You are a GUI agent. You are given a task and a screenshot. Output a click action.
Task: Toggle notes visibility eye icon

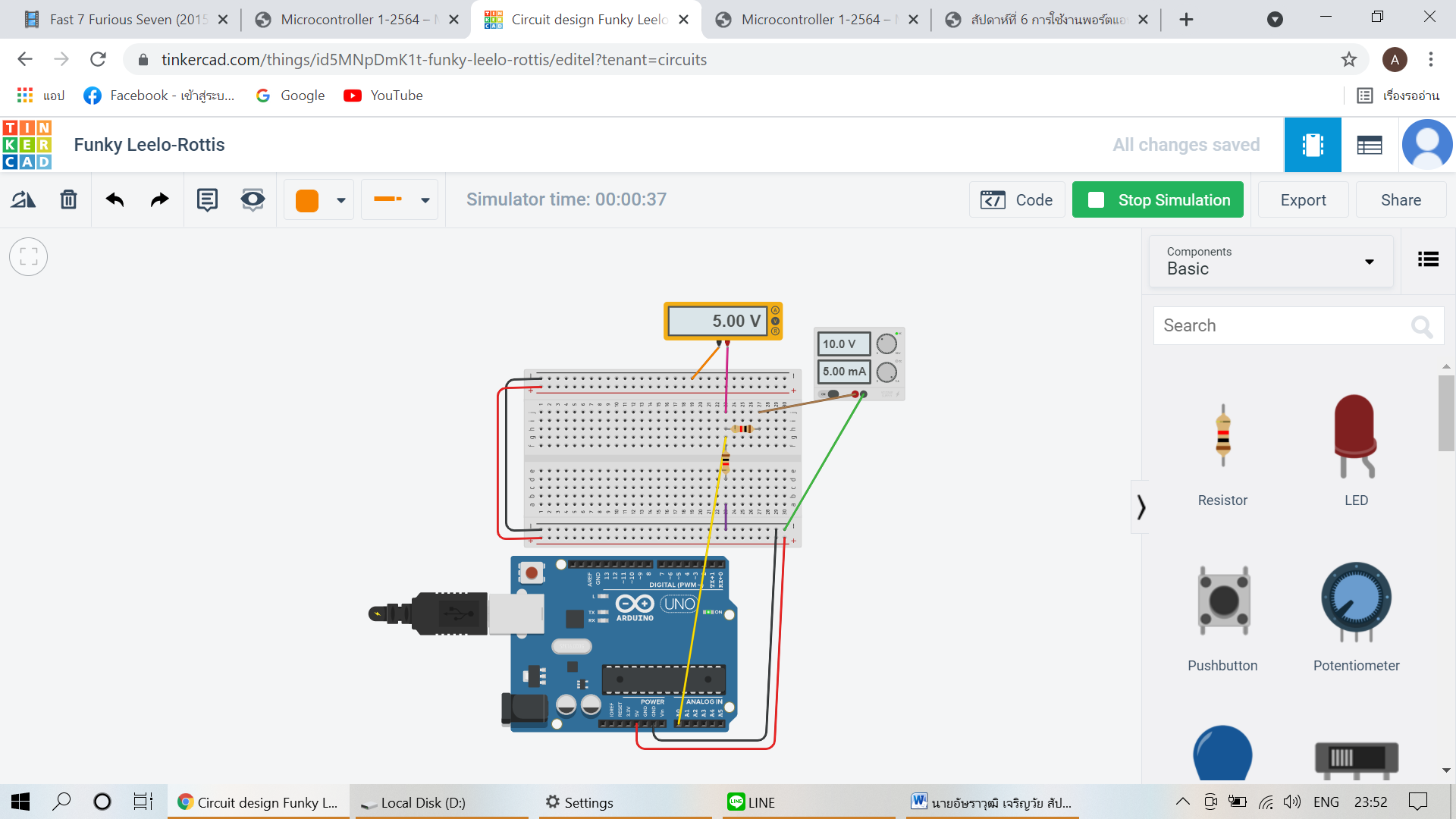click(x=253, y=199)
